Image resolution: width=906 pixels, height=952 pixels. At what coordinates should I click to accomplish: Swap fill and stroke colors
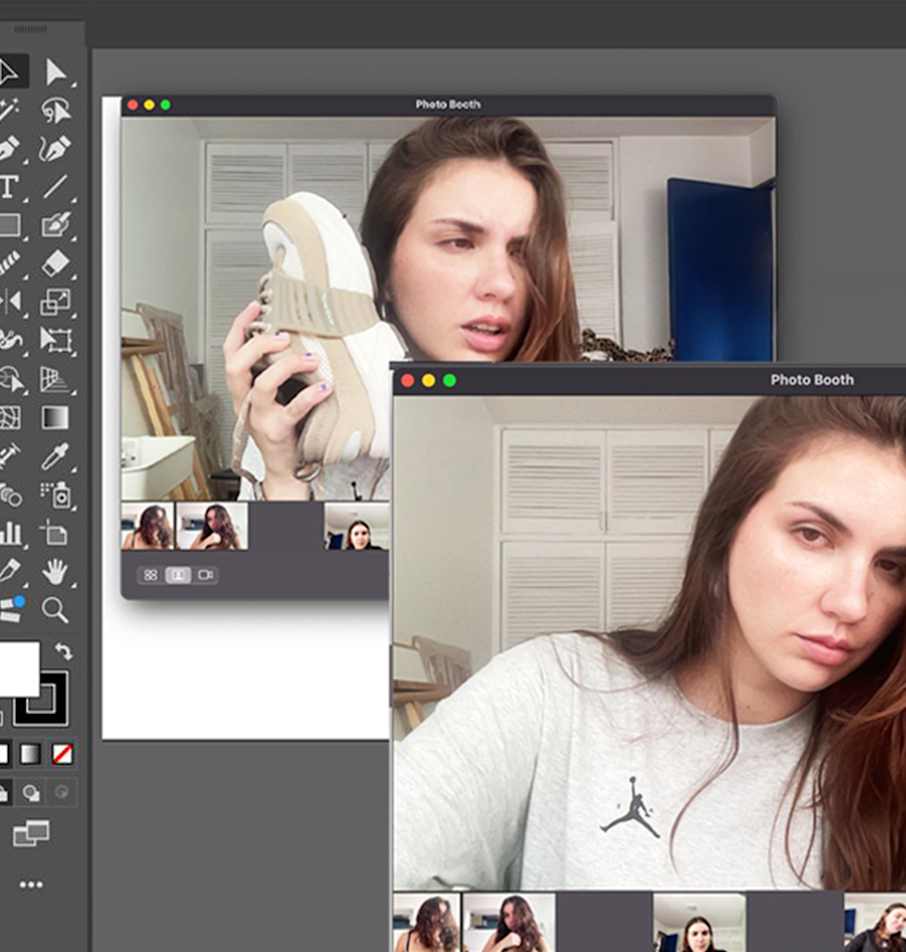click(63, 651)
